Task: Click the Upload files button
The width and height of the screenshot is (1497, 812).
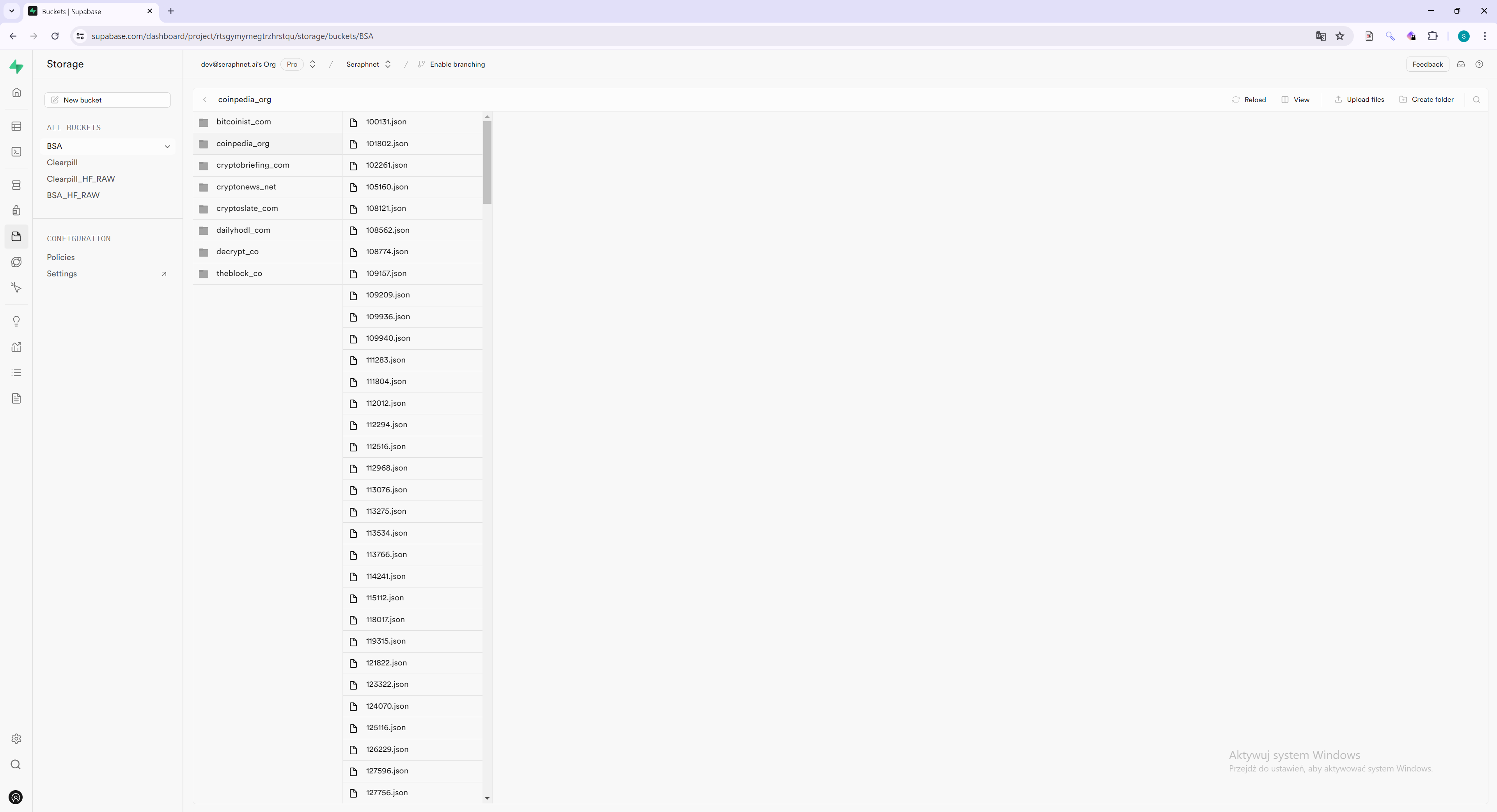Action: [1359, 99]
